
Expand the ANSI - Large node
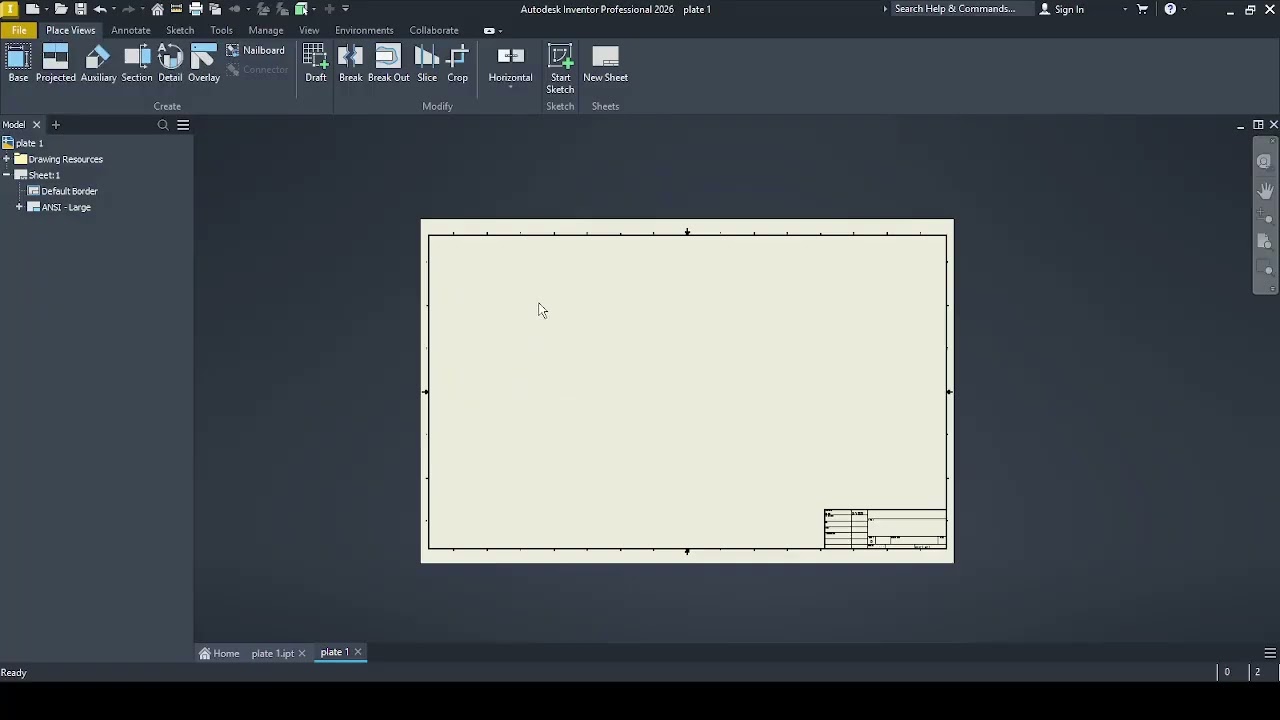(x=19, y=207)
